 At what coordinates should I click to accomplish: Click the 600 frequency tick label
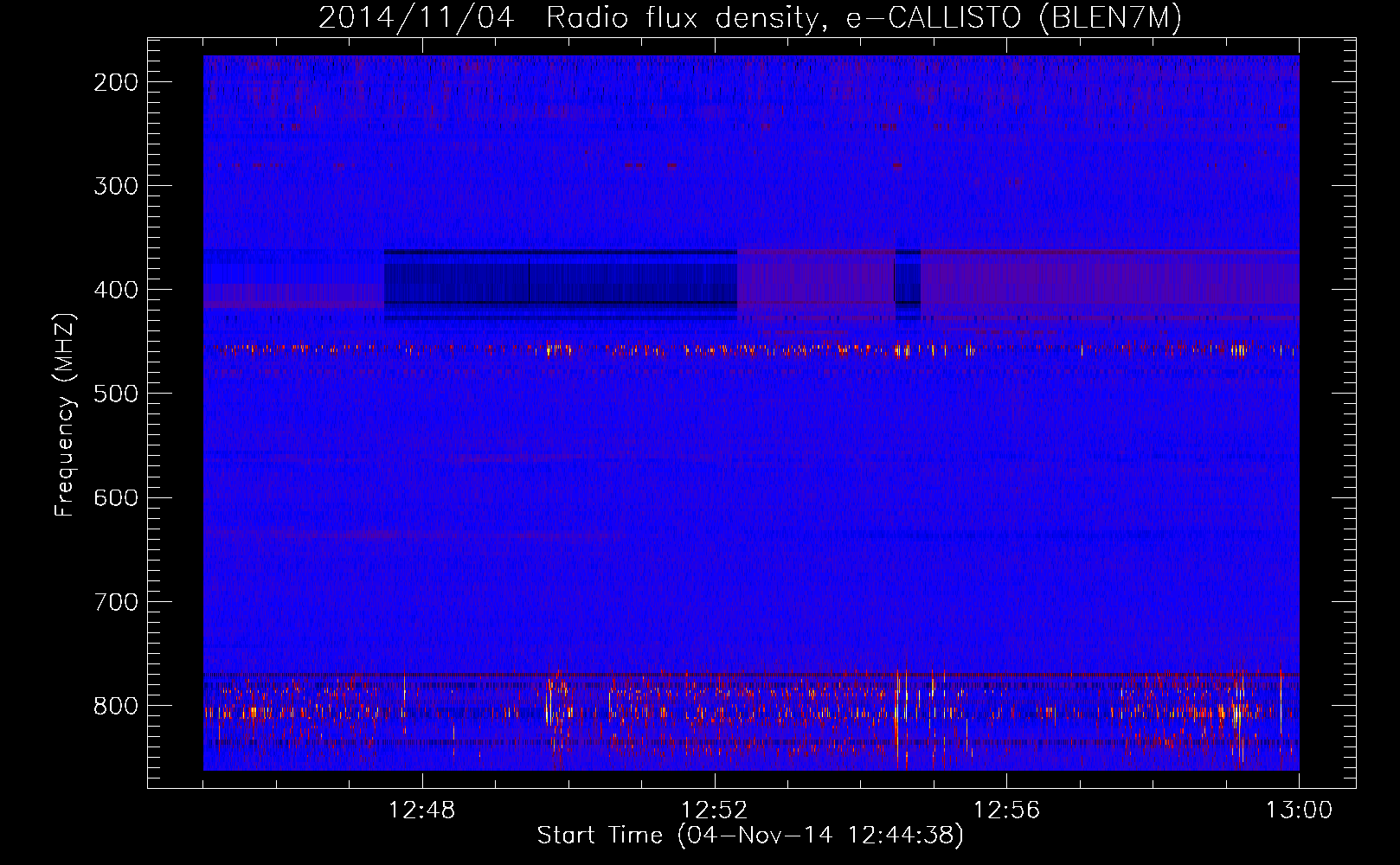coord(116,497)
